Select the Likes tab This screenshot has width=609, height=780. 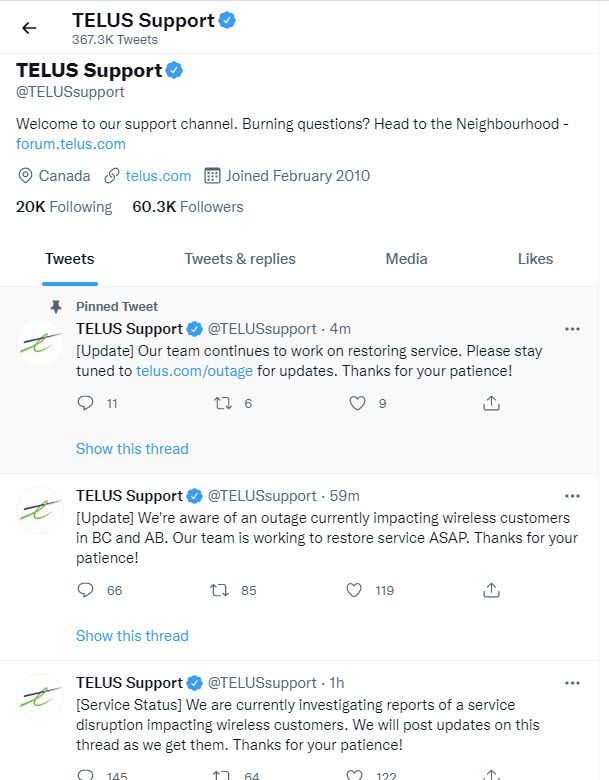(x=535, y=259)
